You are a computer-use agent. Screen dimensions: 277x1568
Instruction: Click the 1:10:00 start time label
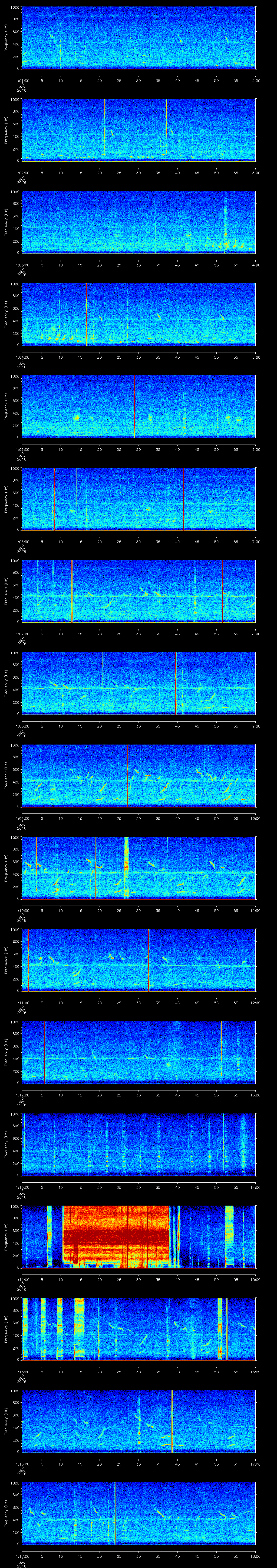pyautogui.click(x=22, y=910)
